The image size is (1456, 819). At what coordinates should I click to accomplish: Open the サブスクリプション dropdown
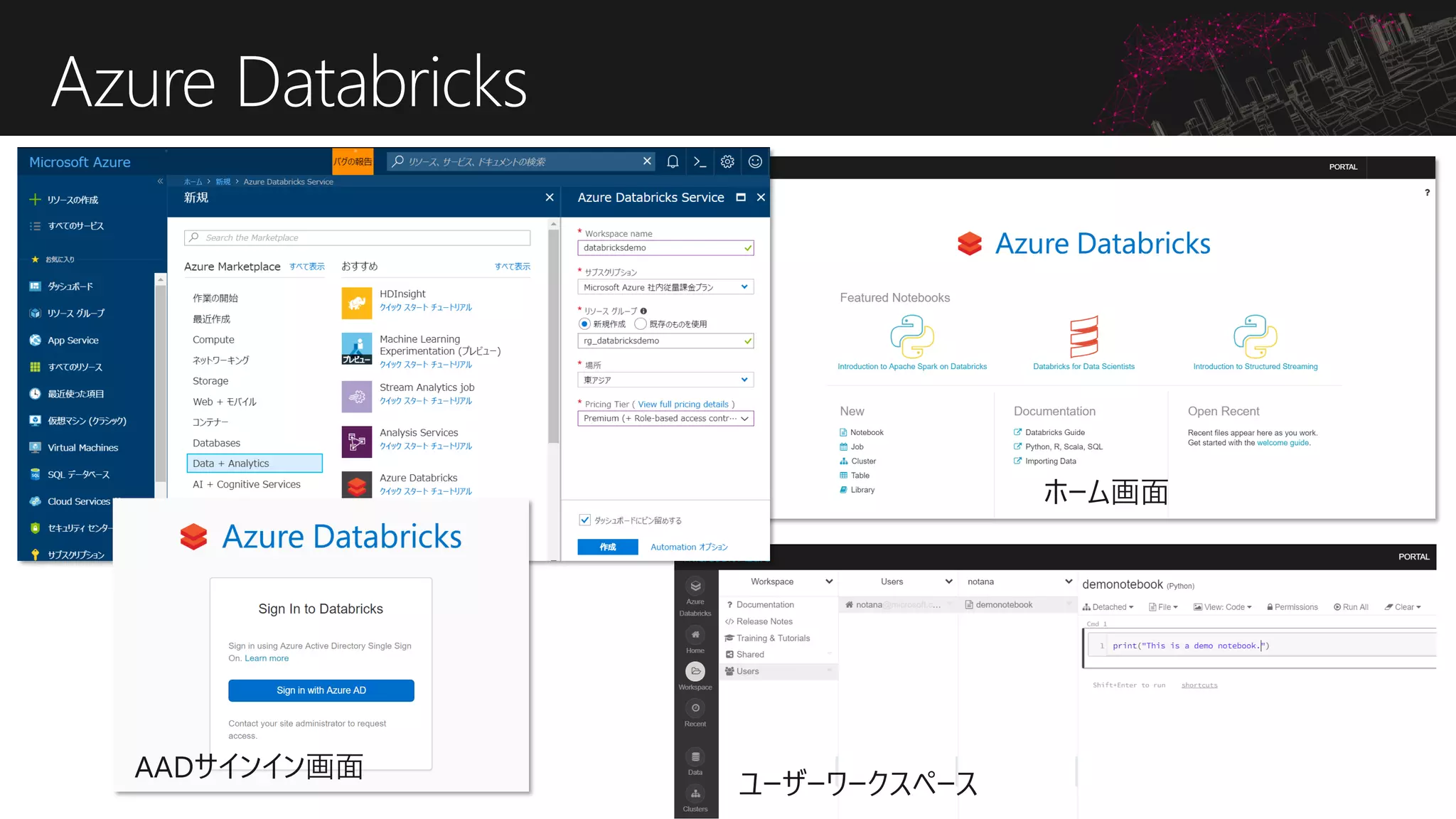point(665,287)
